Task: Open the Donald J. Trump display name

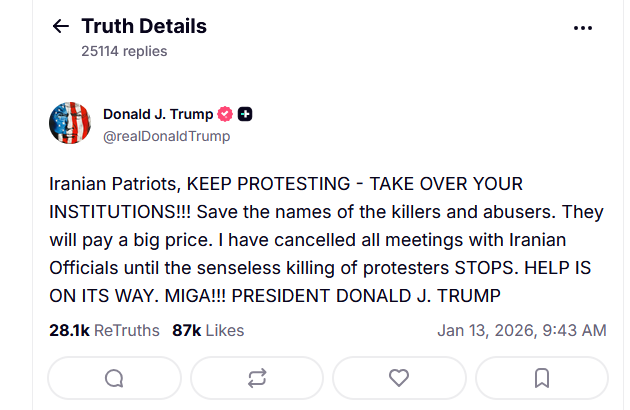Action: coord(158,114)
